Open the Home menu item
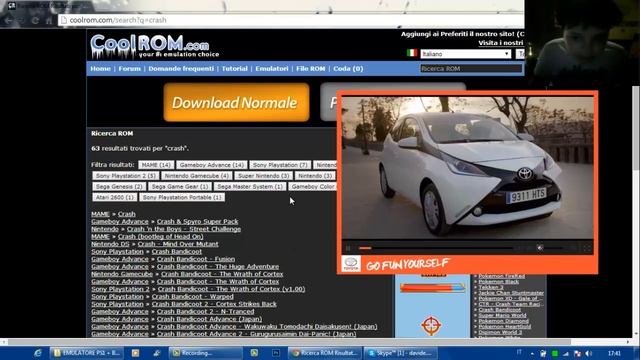 coord(100,69)
